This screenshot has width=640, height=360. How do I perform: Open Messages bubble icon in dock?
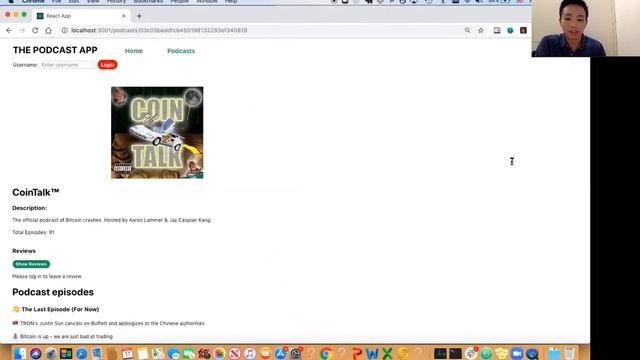173,353
